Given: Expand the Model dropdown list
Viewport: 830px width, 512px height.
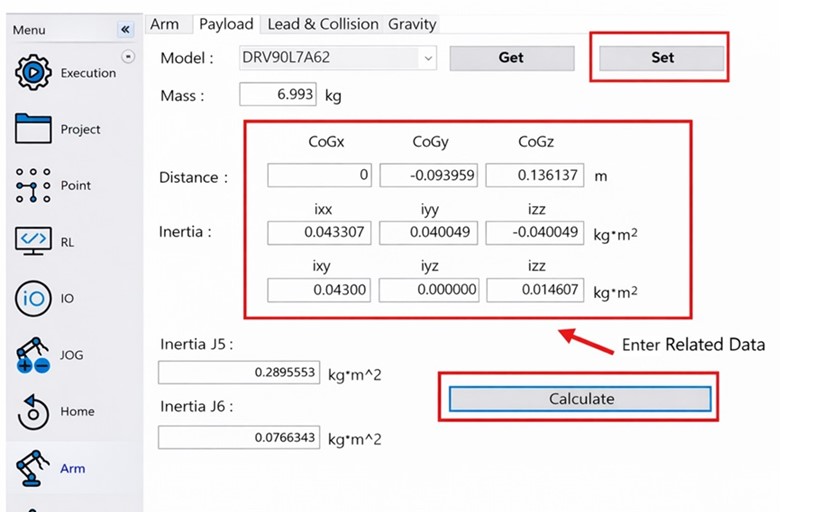Looking at the screenshot, I should click(x=428, y=58).
